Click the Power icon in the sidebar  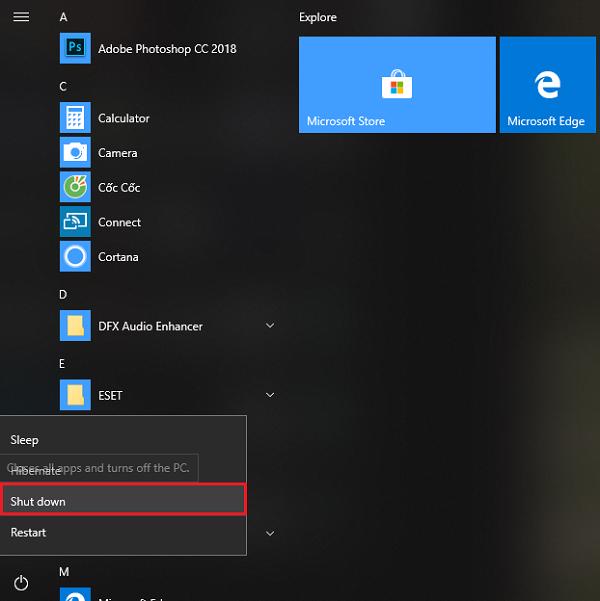pyautogui.click(x=21, y=582)
